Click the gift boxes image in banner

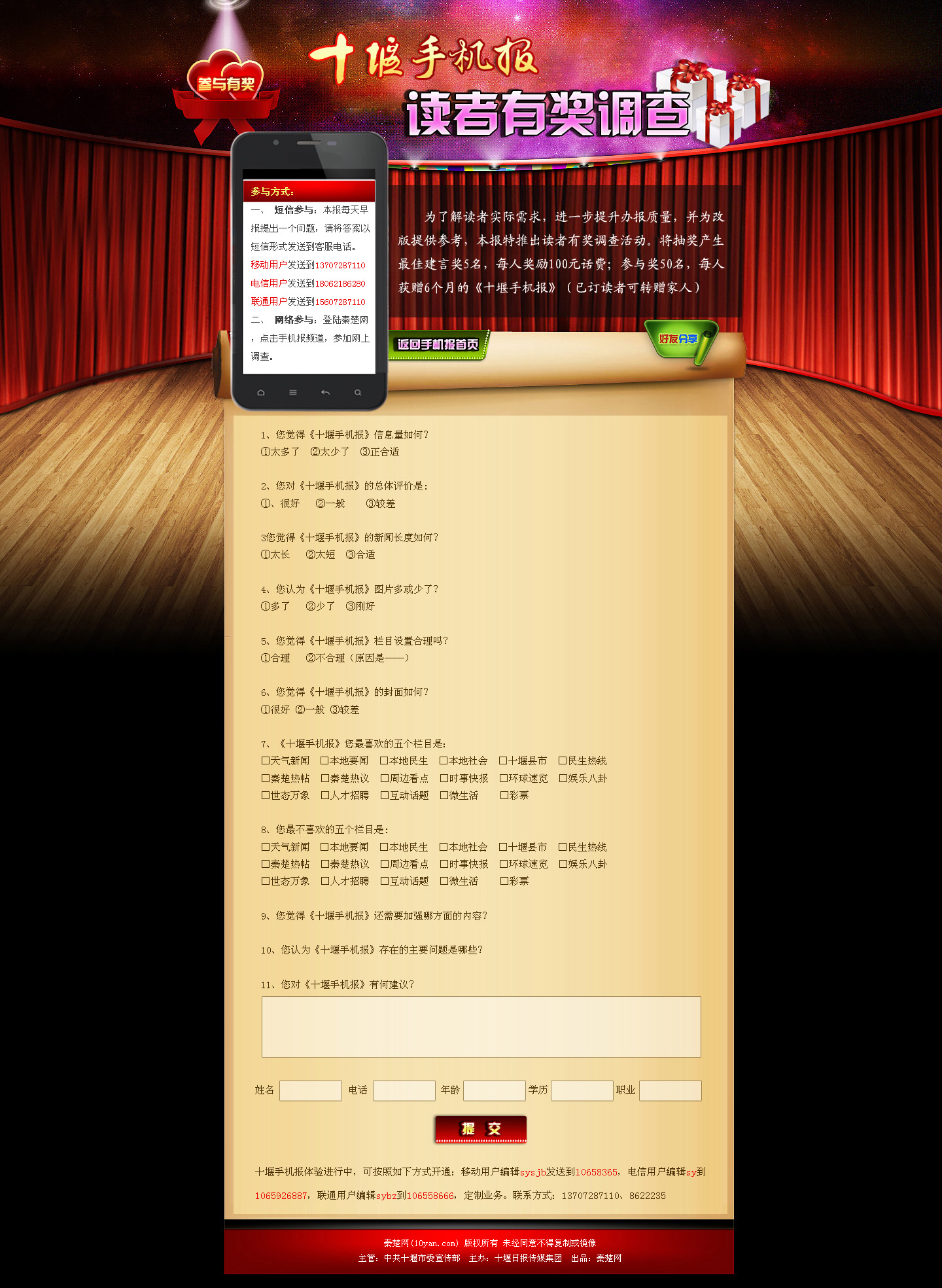[713, 102]
